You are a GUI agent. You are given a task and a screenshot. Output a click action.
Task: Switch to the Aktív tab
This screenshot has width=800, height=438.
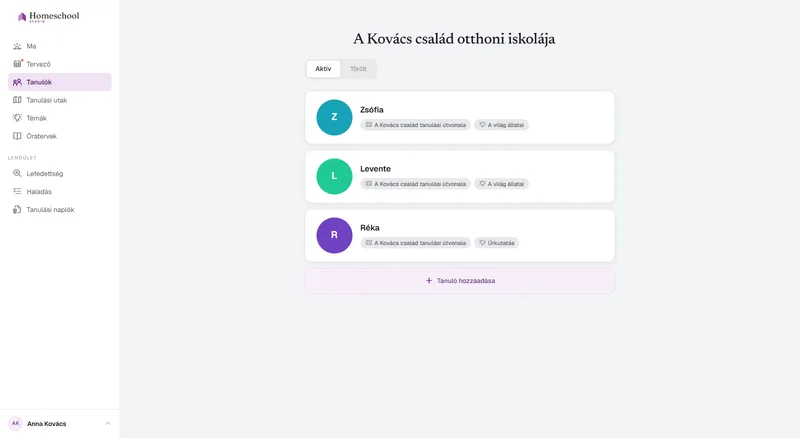pyautogui.click(x=323, y=69)
